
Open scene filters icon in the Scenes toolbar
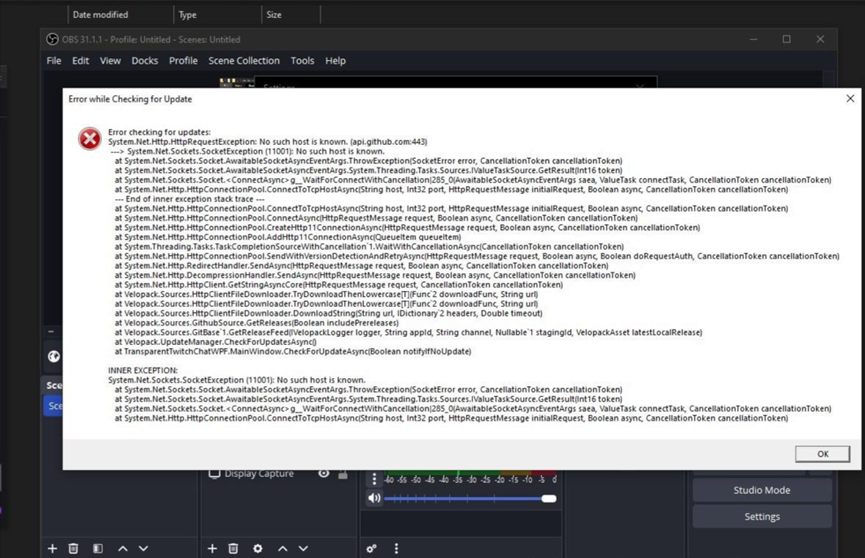(98, 549)
